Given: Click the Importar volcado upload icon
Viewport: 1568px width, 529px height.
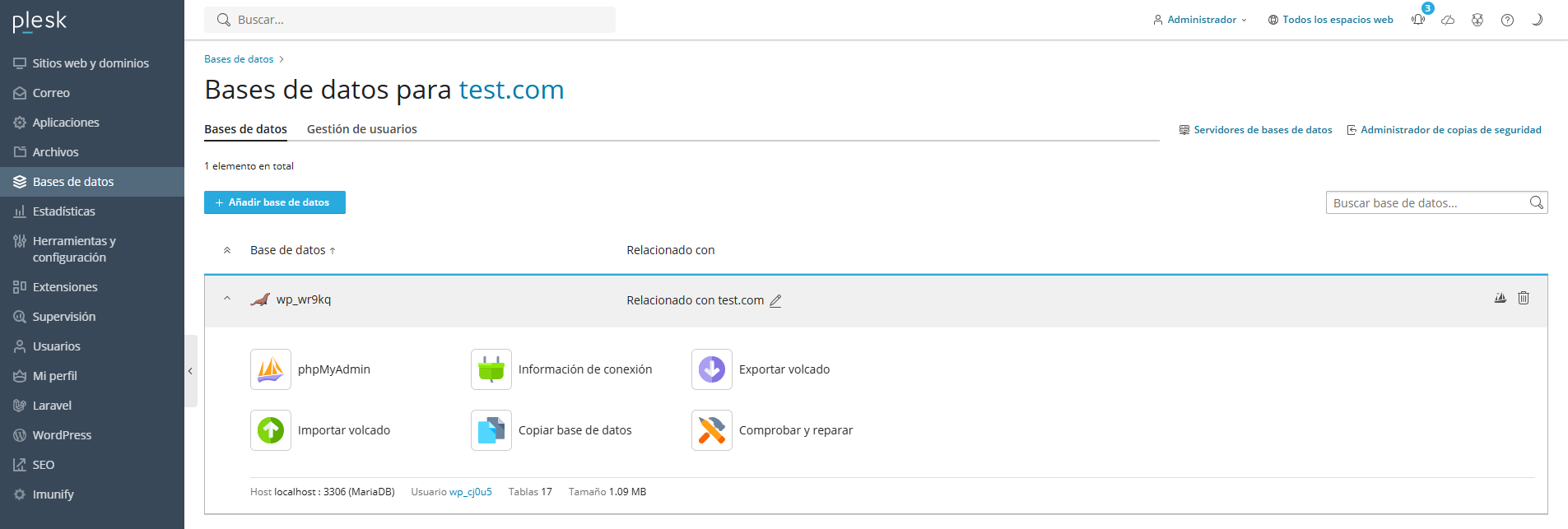Looking at the screenshot, I should point(271,430).
